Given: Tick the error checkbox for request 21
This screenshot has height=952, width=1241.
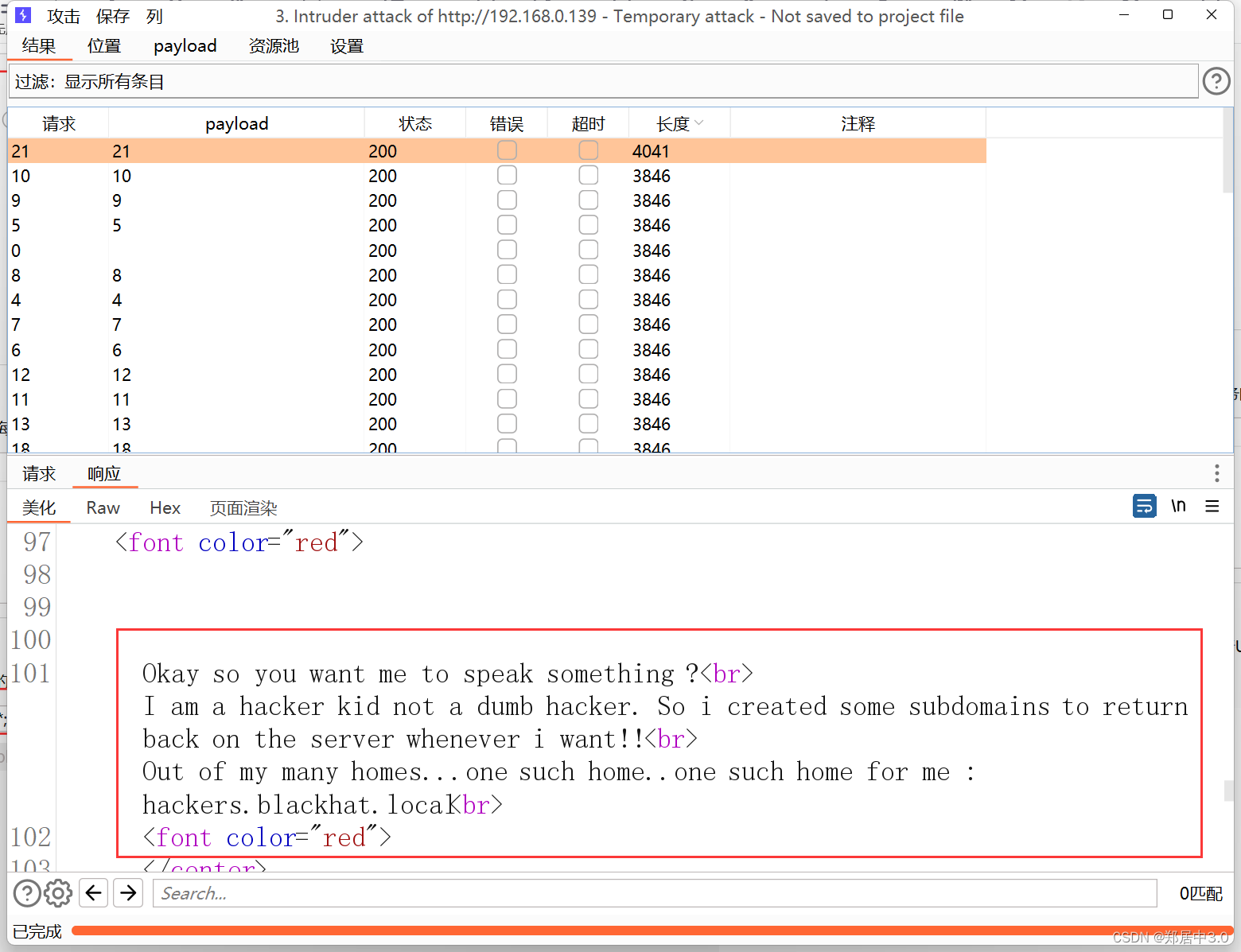Looking at the screenshot, I should [x=507, y=150].
